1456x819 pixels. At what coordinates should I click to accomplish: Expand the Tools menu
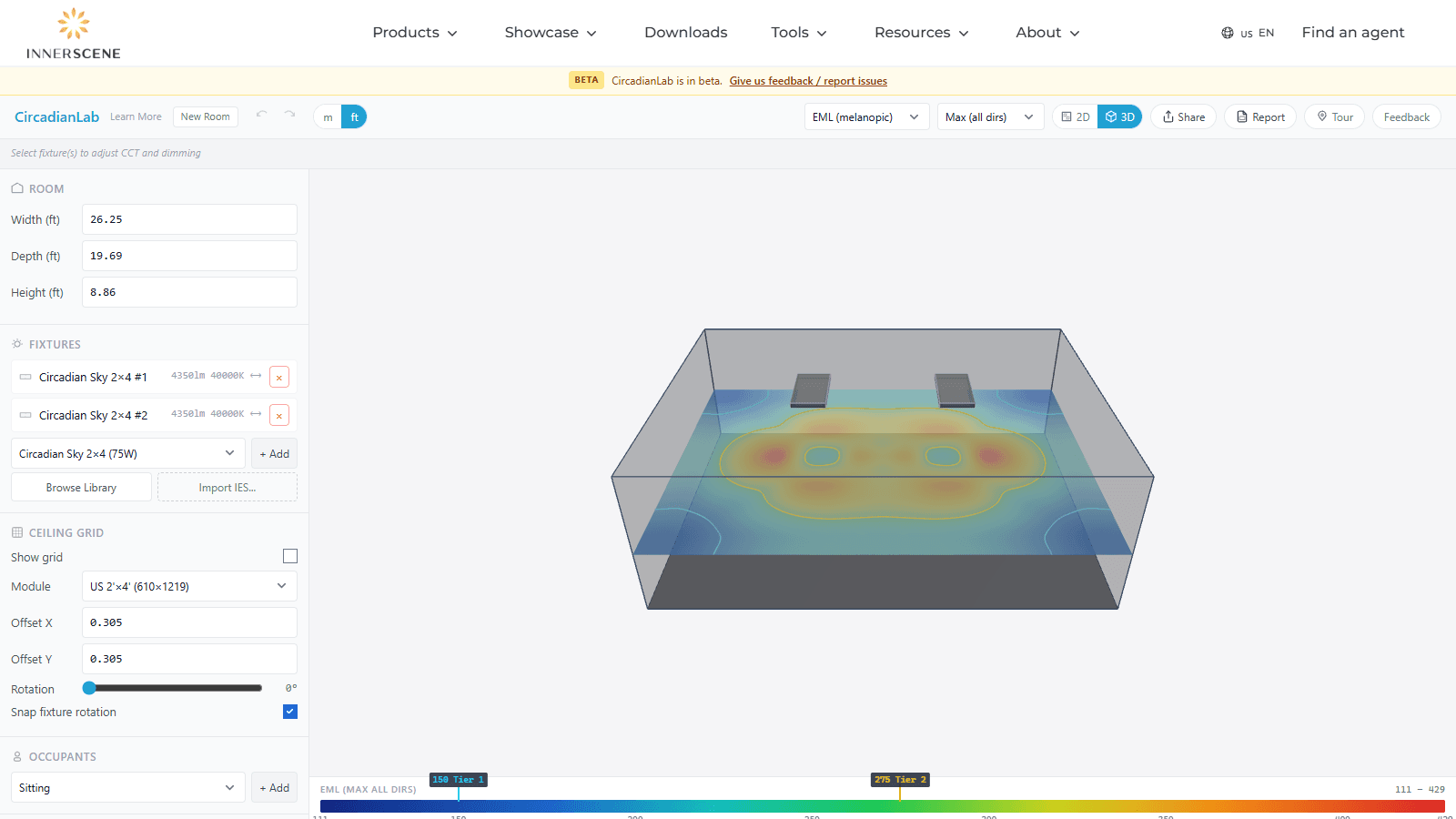click(x=799, y=33)
